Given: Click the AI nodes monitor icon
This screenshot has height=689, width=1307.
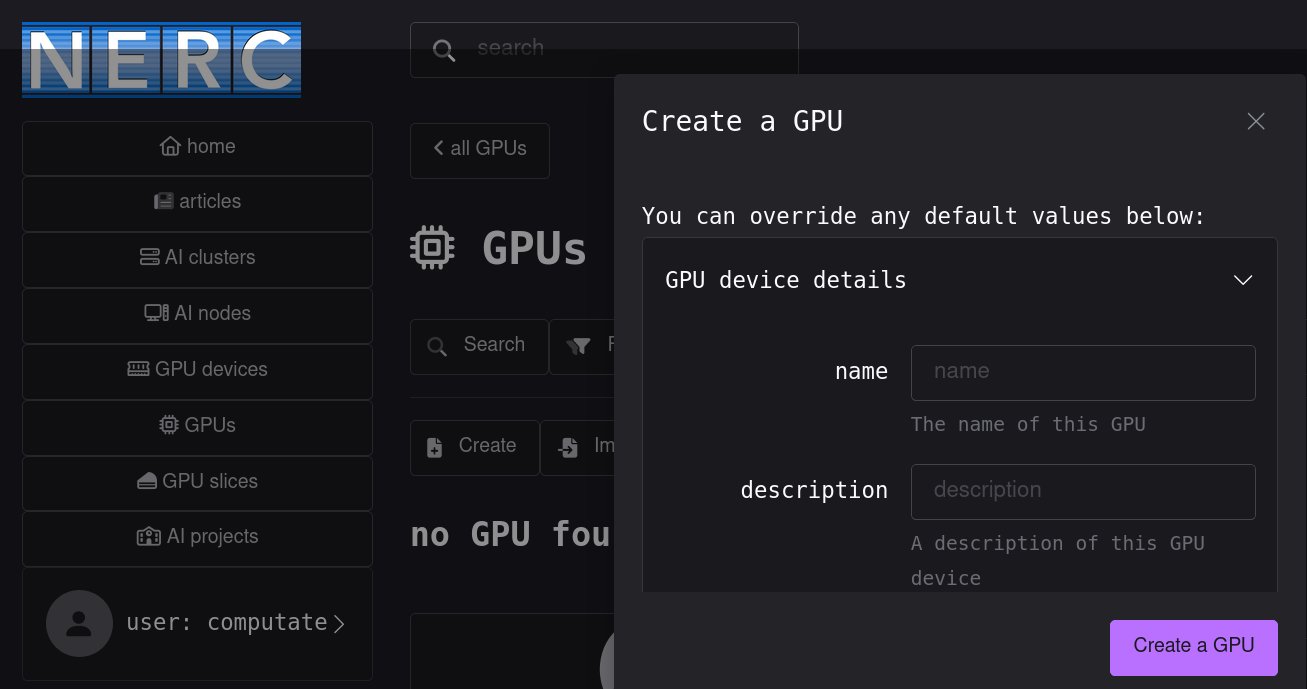Looking at the screenshot, I should click(157, 313).
